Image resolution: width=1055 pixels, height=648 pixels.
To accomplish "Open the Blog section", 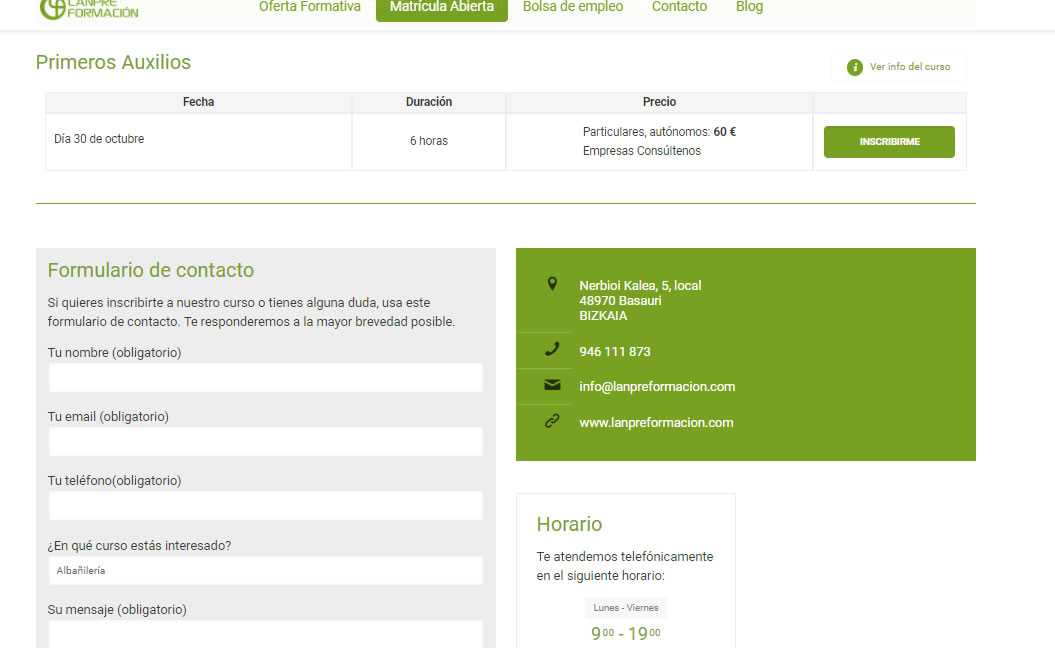I will (749, 7).
